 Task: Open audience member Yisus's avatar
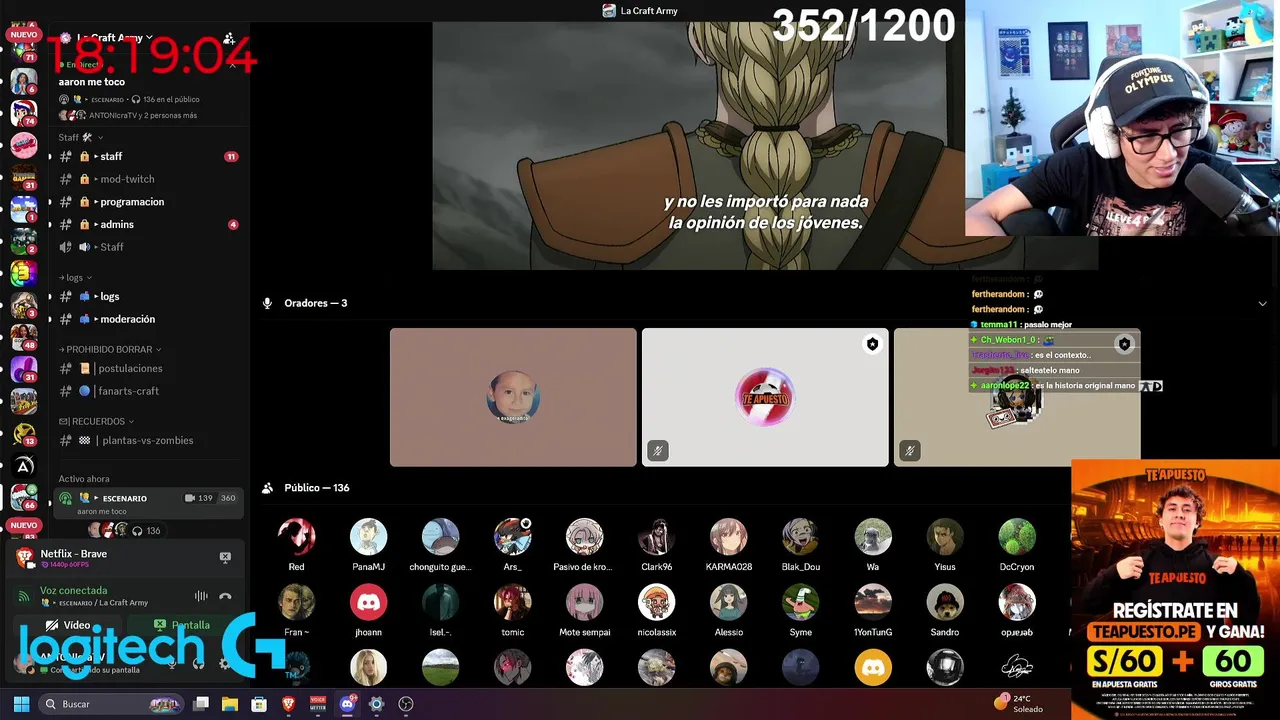coord(944,537)
